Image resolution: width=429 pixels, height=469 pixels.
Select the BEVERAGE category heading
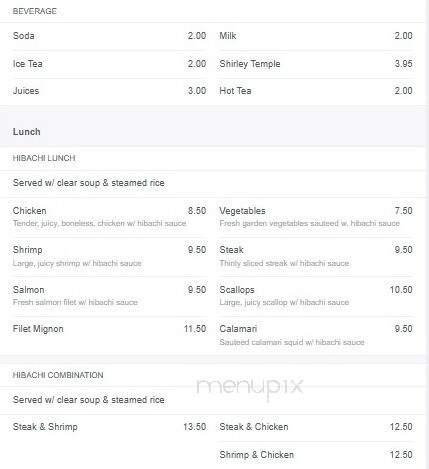tap(35, 11)
